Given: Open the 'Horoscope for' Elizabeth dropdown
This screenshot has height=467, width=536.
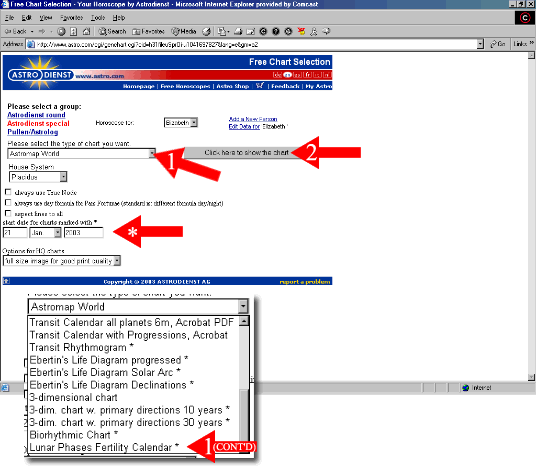Looking at the screenshot, I should (181, 122).
